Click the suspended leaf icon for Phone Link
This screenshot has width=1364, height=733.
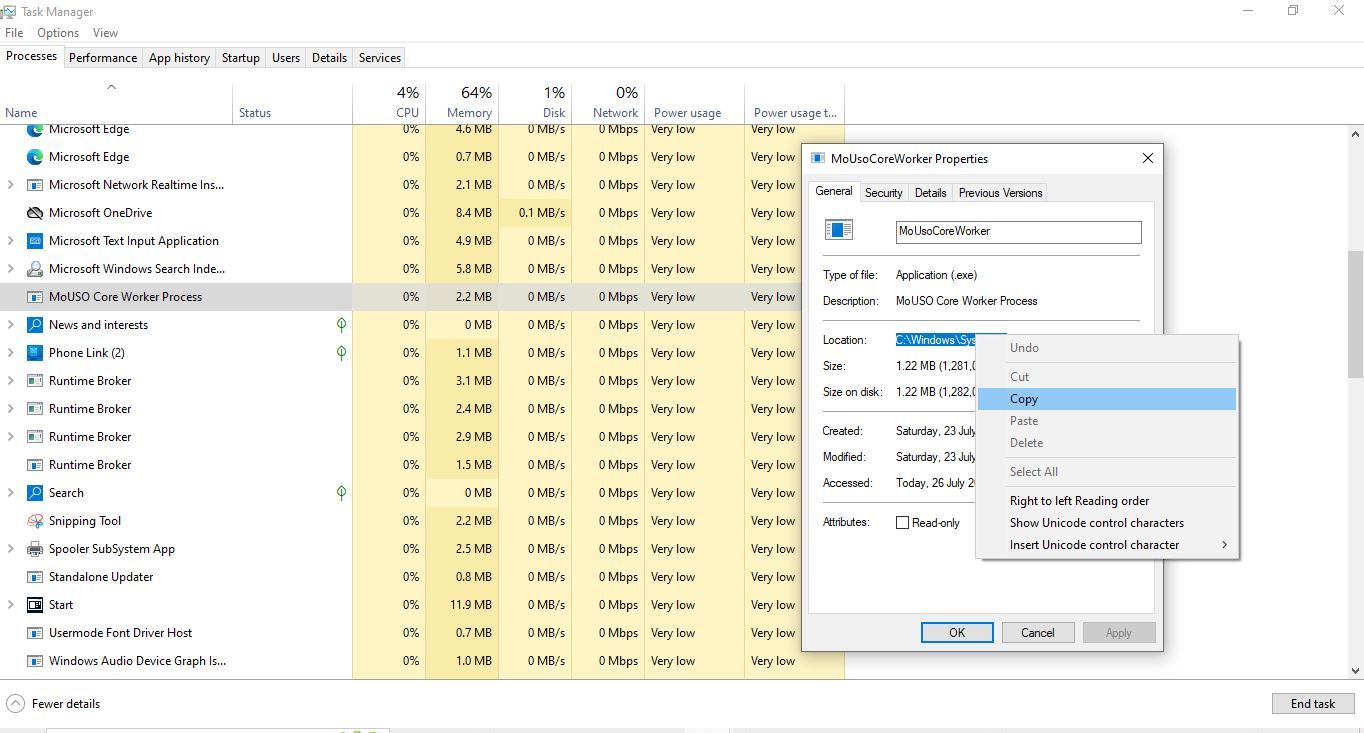tap(341, 353)
